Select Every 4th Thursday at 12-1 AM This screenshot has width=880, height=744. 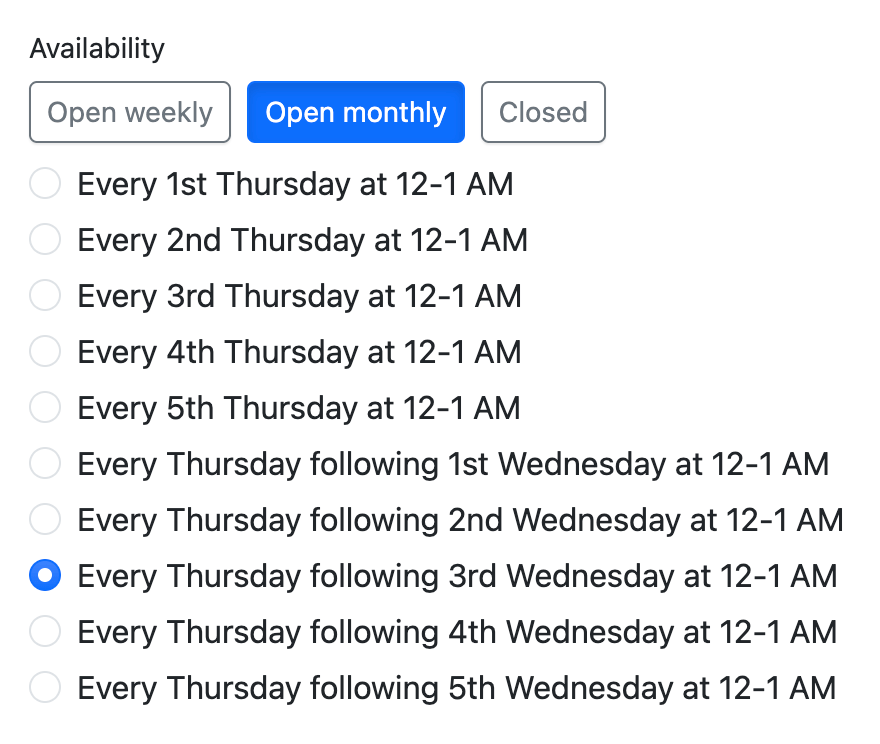[x=45, y=351]
